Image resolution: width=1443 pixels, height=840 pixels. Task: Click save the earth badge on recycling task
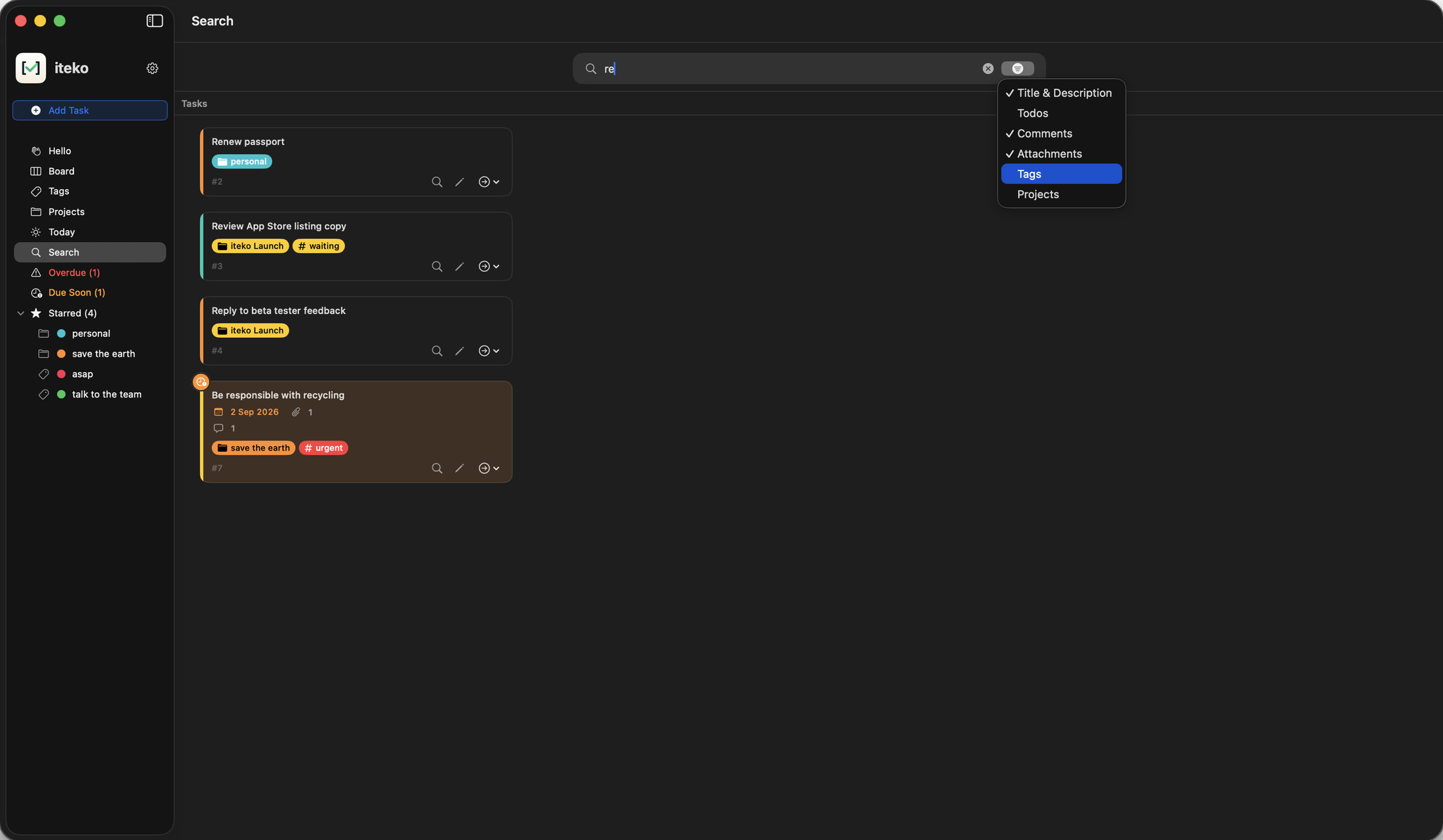tap(253, 448)
